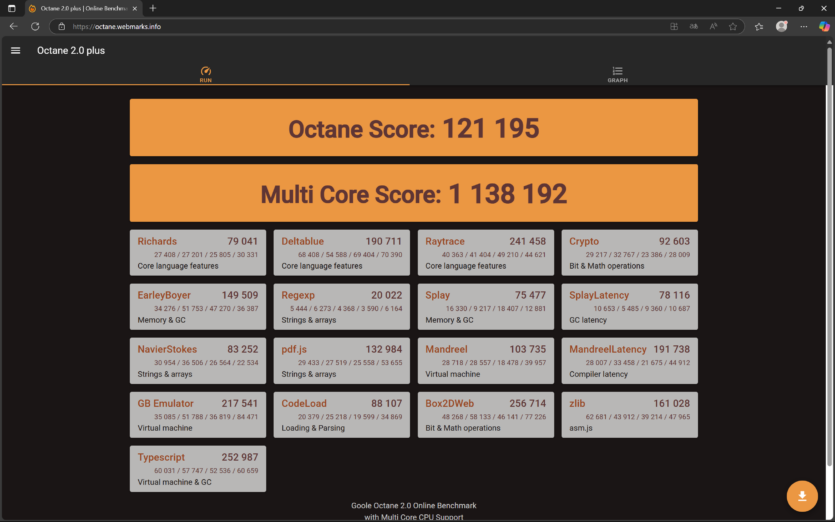Select the Richards benchmark card

pyautogui.click(x=198, y=252)
